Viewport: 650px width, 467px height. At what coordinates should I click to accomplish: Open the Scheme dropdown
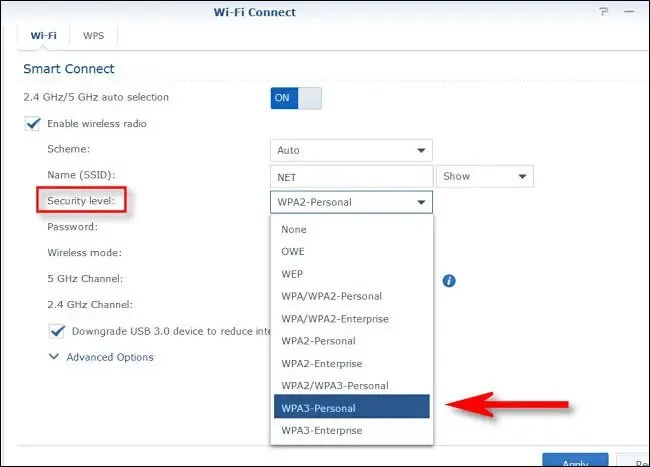(351, 150)
